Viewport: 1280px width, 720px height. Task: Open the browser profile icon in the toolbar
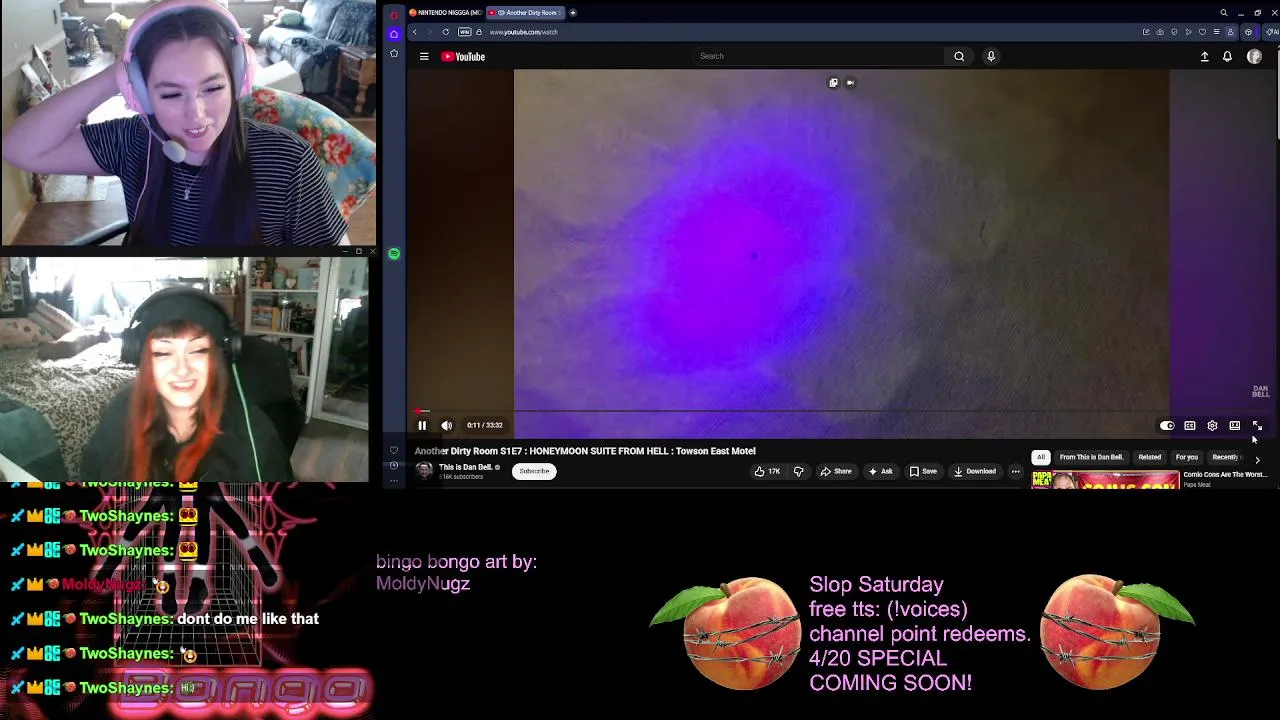point(1230,32)
